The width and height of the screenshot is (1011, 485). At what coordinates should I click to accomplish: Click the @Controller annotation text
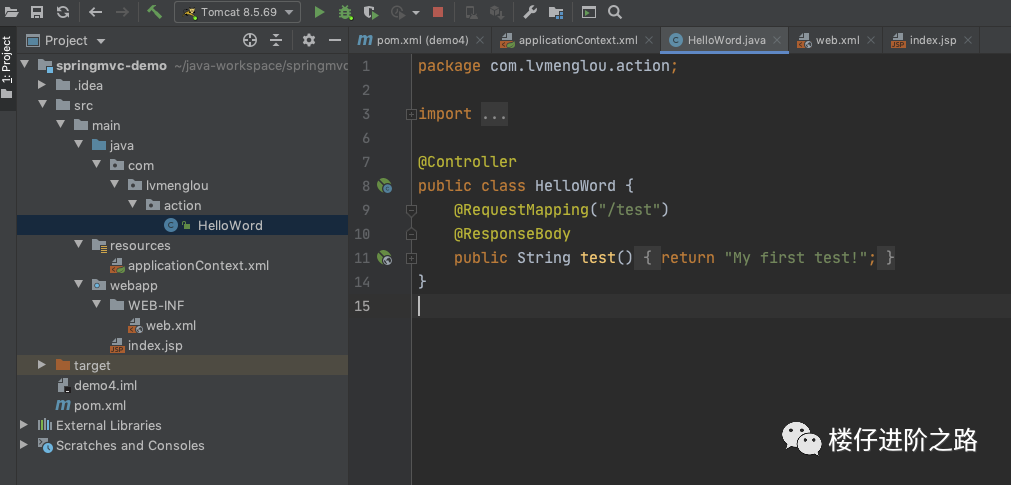(467, 162)
